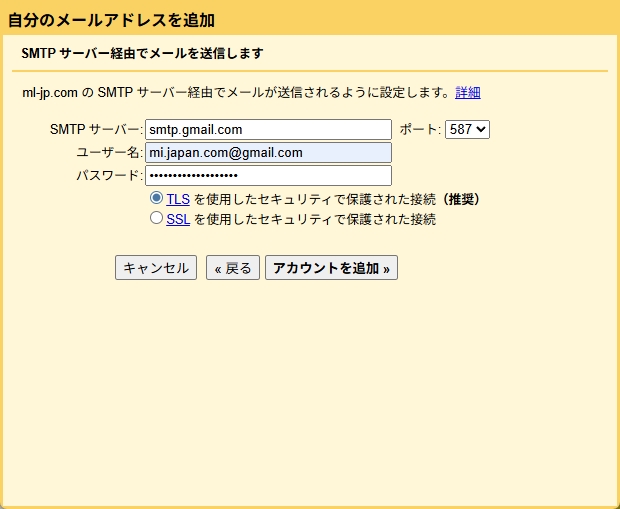The height and width of the screenshot is (509, 620).
Task: Click the ユーザー名: label
Action: (x=110, y=152)
